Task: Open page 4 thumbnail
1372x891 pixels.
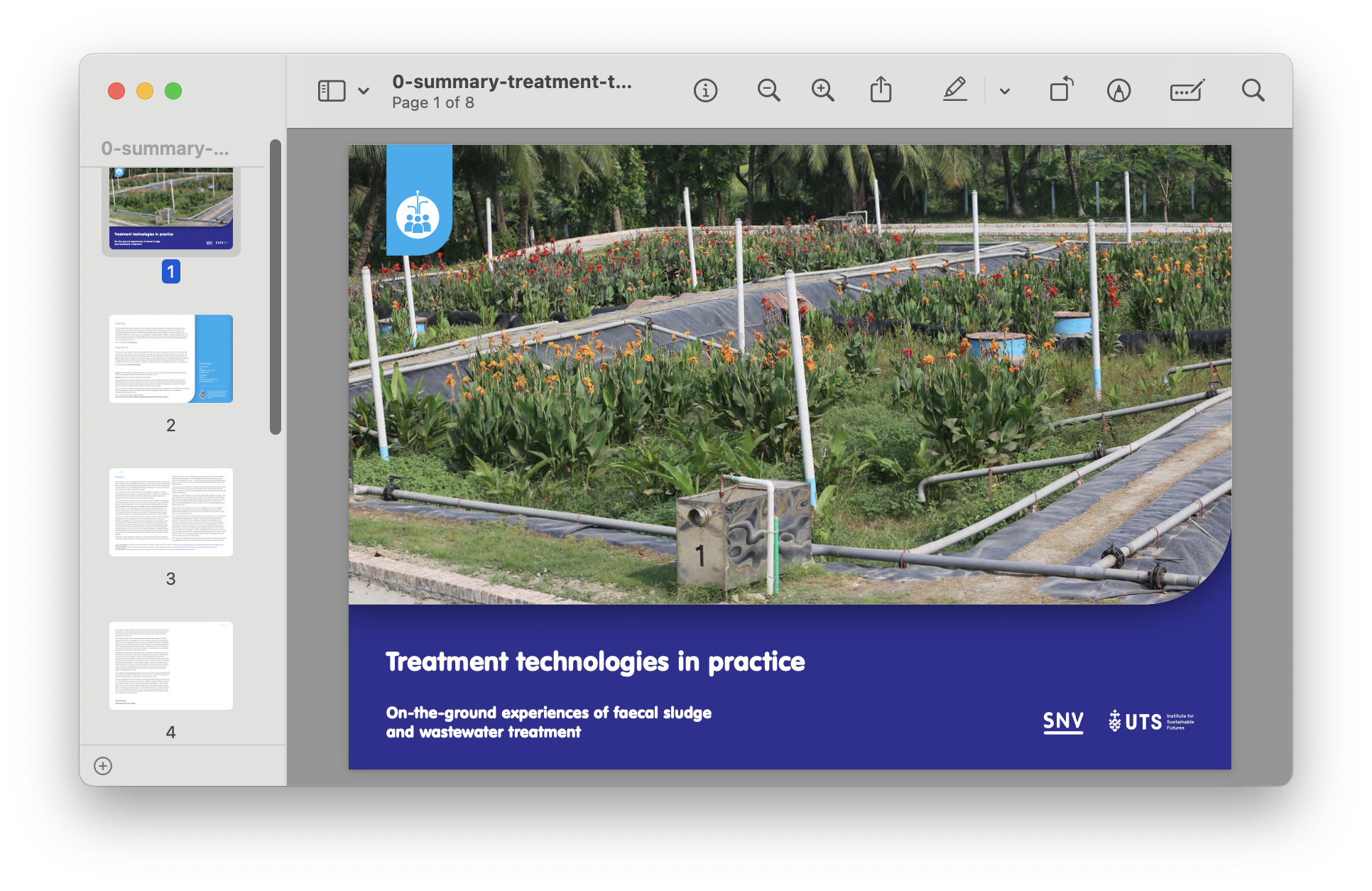Action: coord(171,665)
